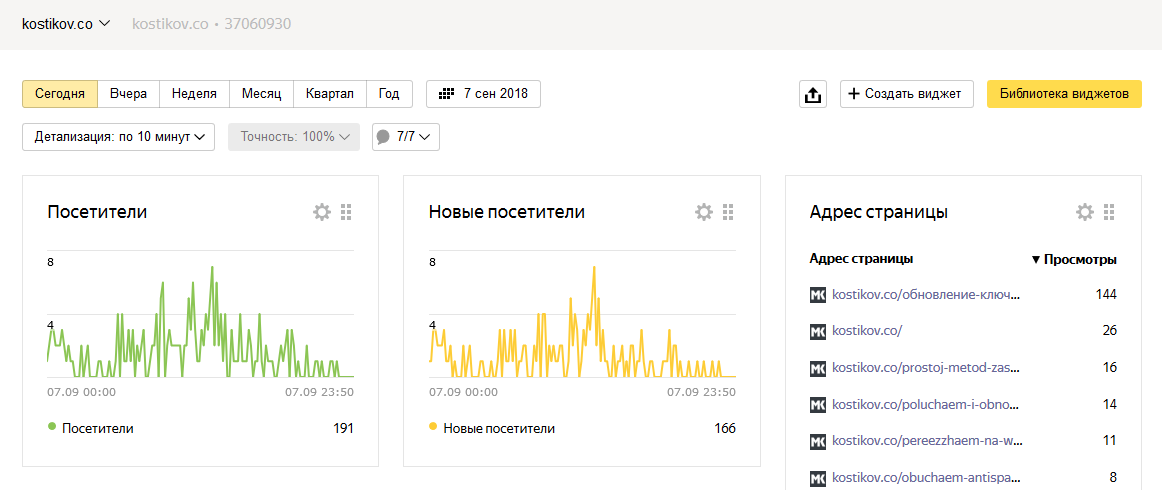This screenshot has width=1162, height=490.
Task: Open link kostikov.co/prostoj-metod-zas
Action: tap(926, 368)
